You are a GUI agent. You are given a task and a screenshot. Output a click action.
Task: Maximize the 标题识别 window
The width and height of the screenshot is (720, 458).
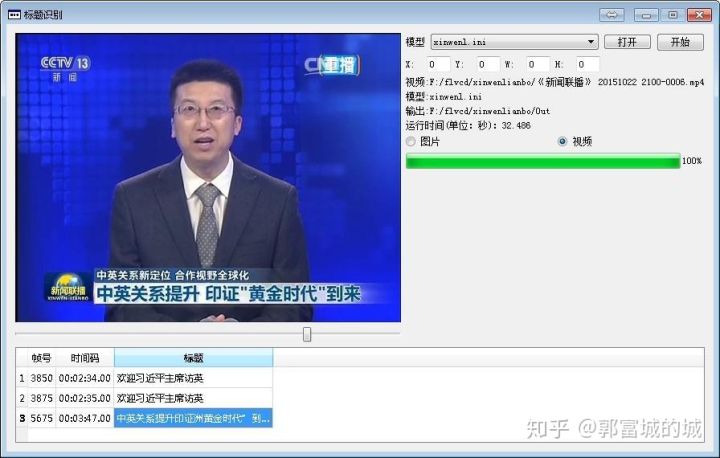pos(673,15)
